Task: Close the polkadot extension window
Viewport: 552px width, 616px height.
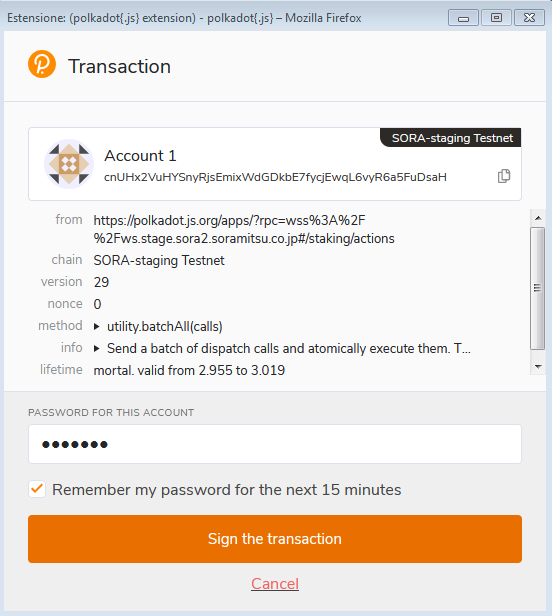Action: tap(529, 18)
